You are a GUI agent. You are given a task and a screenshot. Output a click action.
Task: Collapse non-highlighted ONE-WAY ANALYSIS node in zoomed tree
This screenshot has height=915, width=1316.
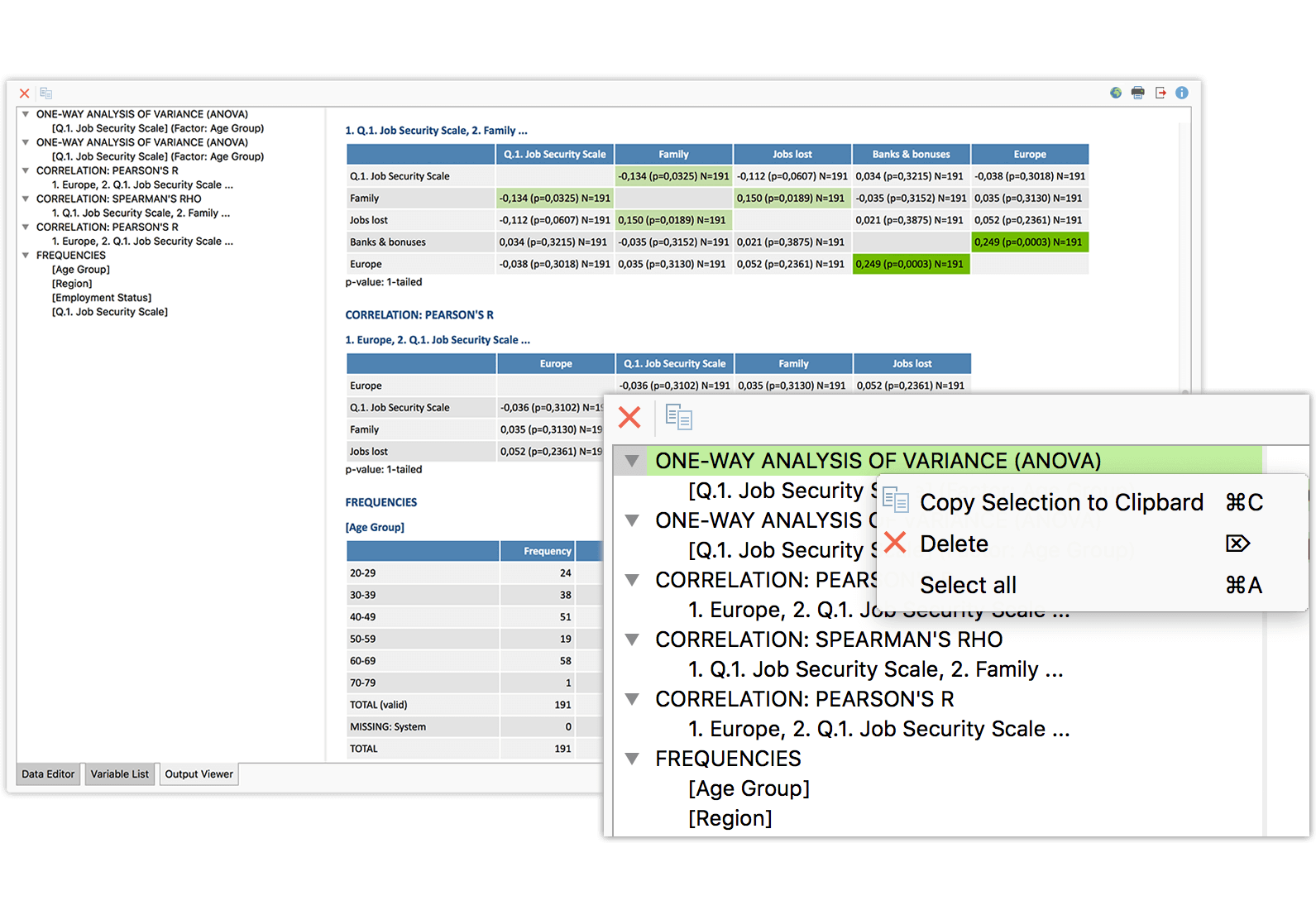(632, 520)
